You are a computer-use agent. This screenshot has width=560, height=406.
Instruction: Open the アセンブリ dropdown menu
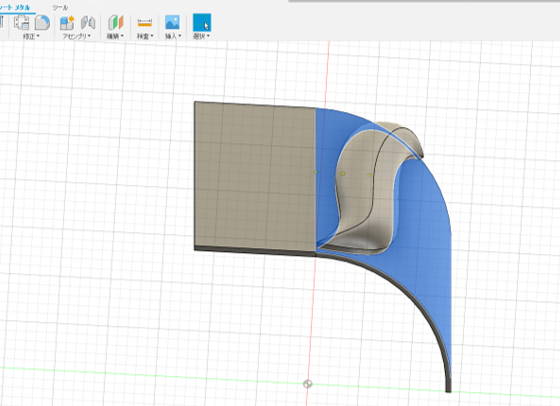coord(76,36)
